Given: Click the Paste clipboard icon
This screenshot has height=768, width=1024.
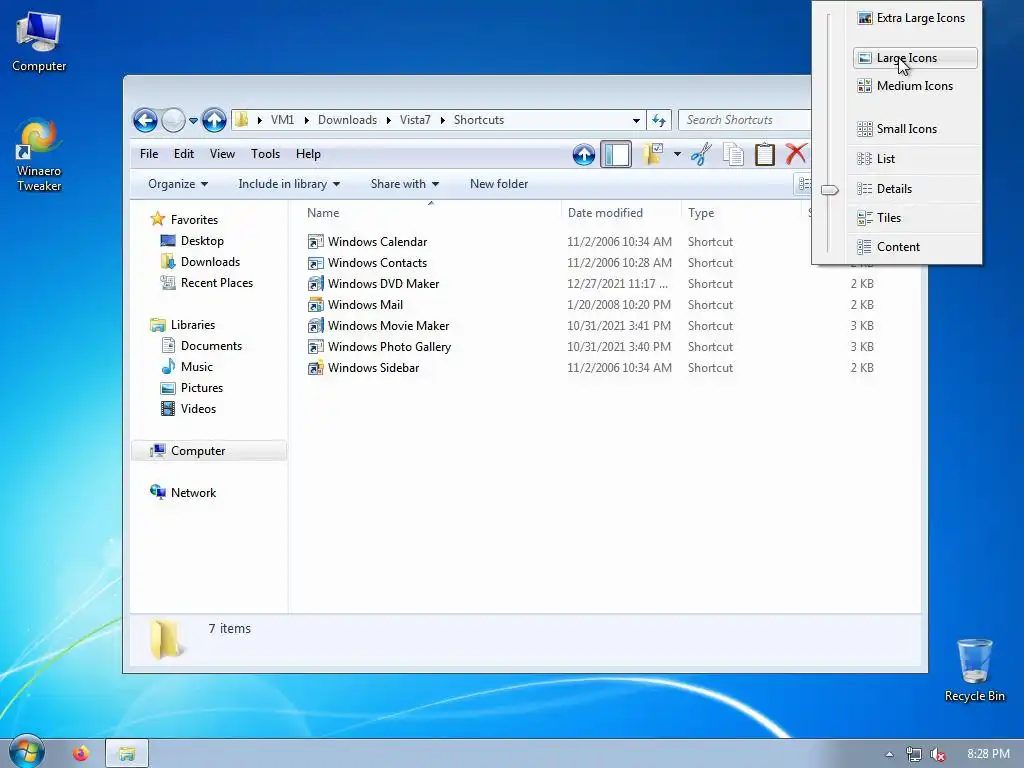Looking at the screenshot, I should tap(765, 155).
